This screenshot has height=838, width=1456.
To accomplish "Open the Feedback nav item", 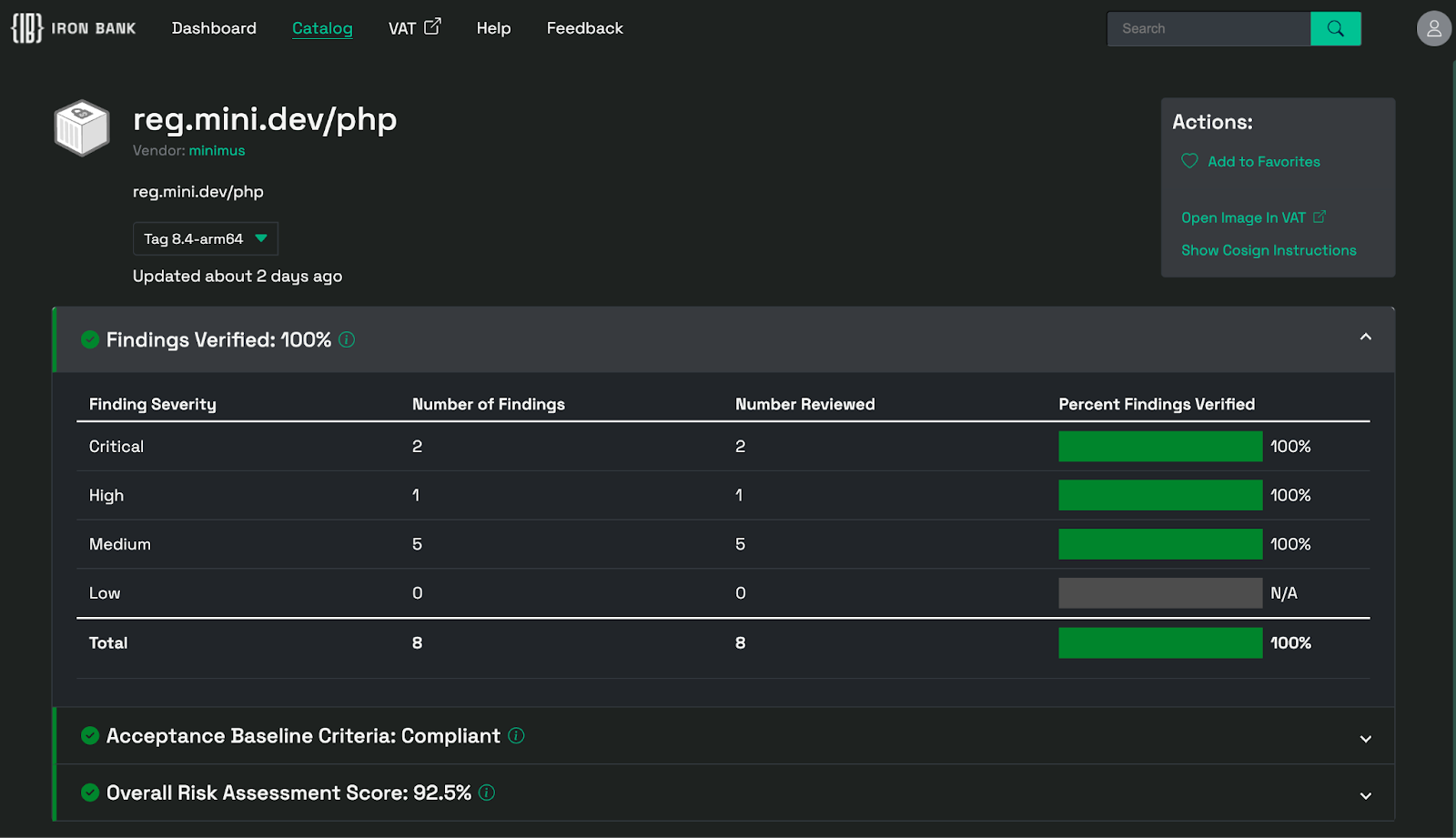I will point(584,28).
